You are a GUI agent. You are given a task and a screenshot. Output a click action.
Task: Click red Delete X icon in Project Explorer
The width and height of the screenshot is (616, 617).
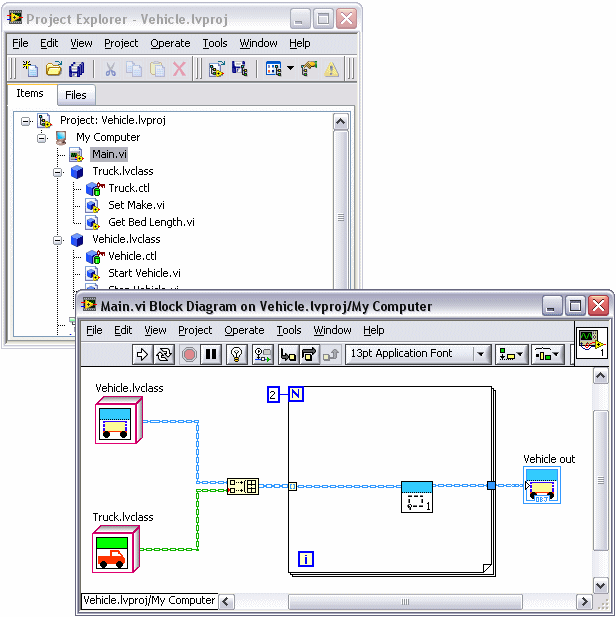[x=179, y=69]
